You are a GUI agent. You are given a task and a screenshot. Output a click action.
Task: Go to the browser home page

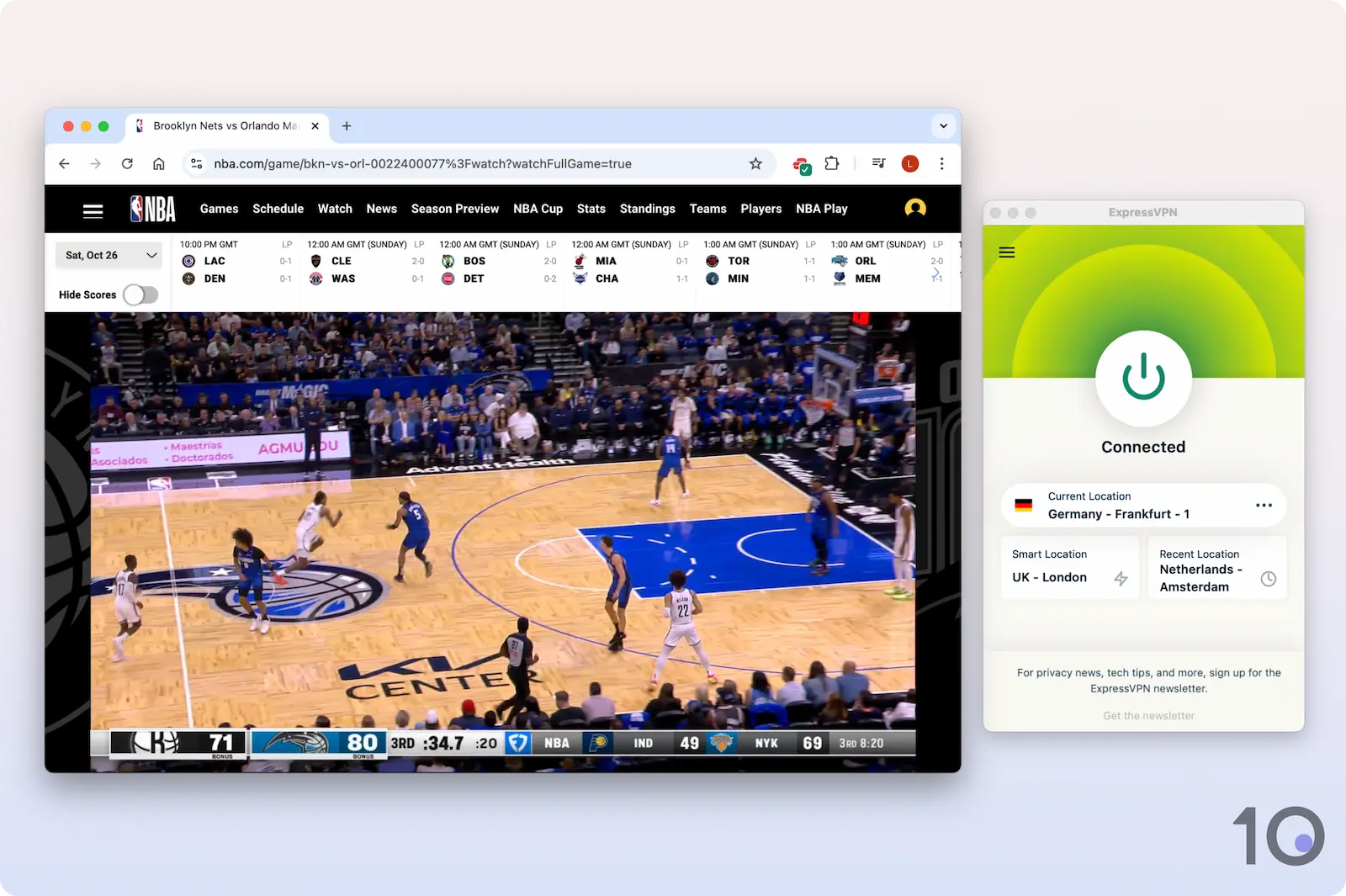[x=158, y=164]
